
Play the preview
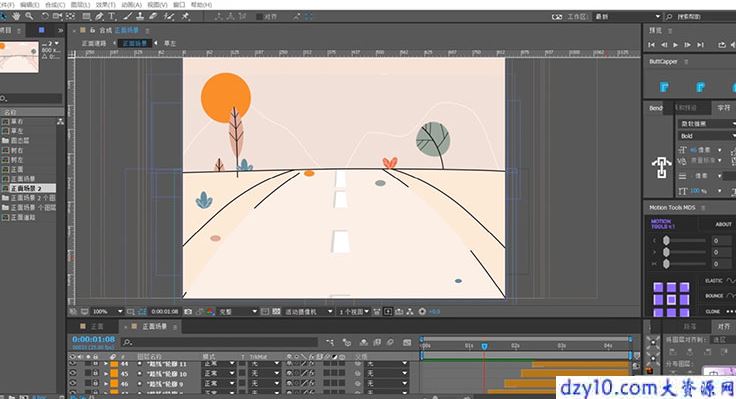675,45
